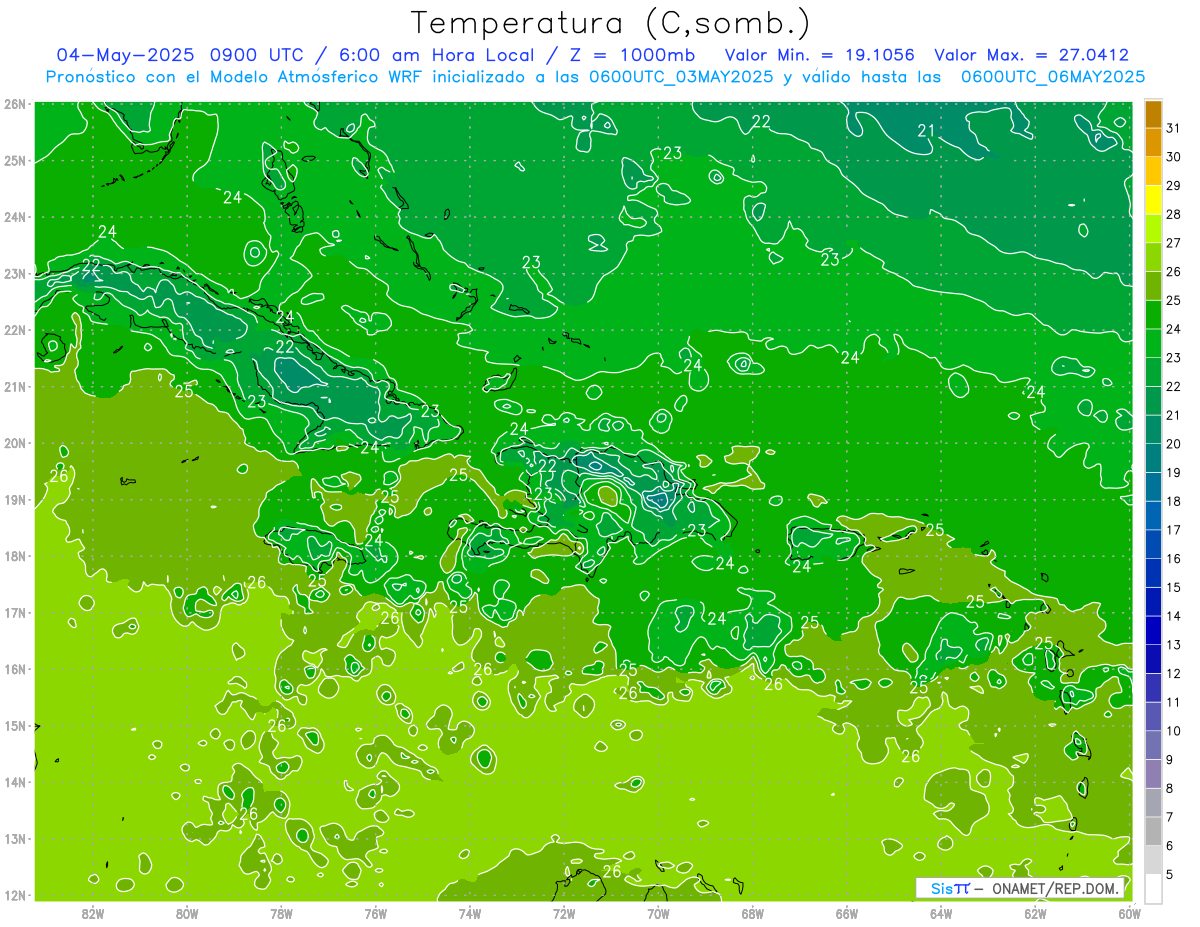
Task: Pick the legend color band between 29 and 30
Action: 1154,171
